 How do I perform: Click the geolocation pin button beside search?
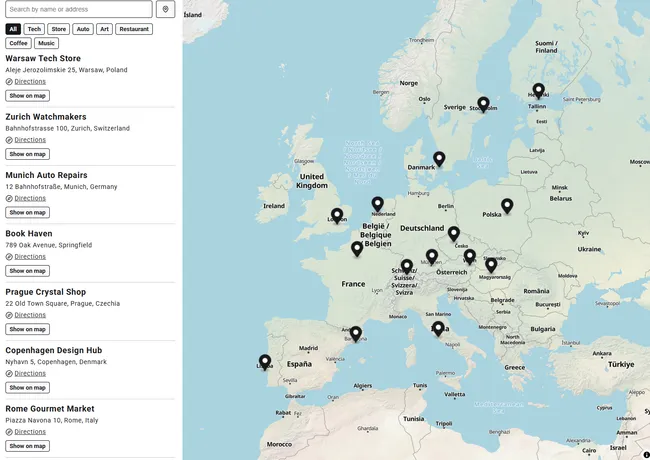(x=165, y=9)
